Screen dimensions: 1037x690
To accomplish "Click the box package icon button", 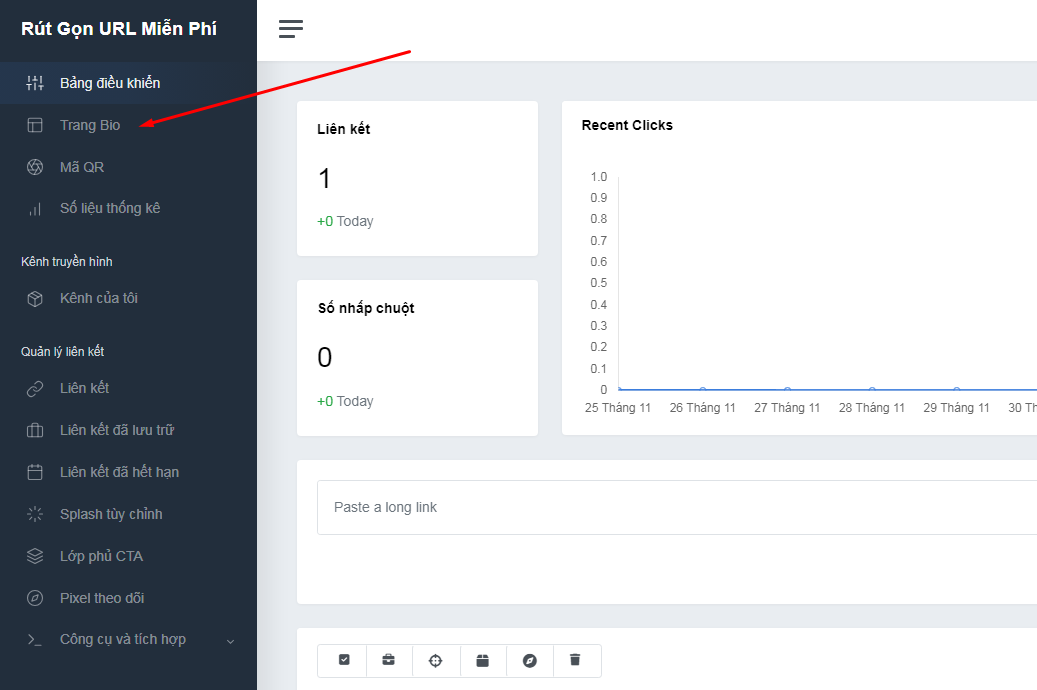I will click(482, 660).
